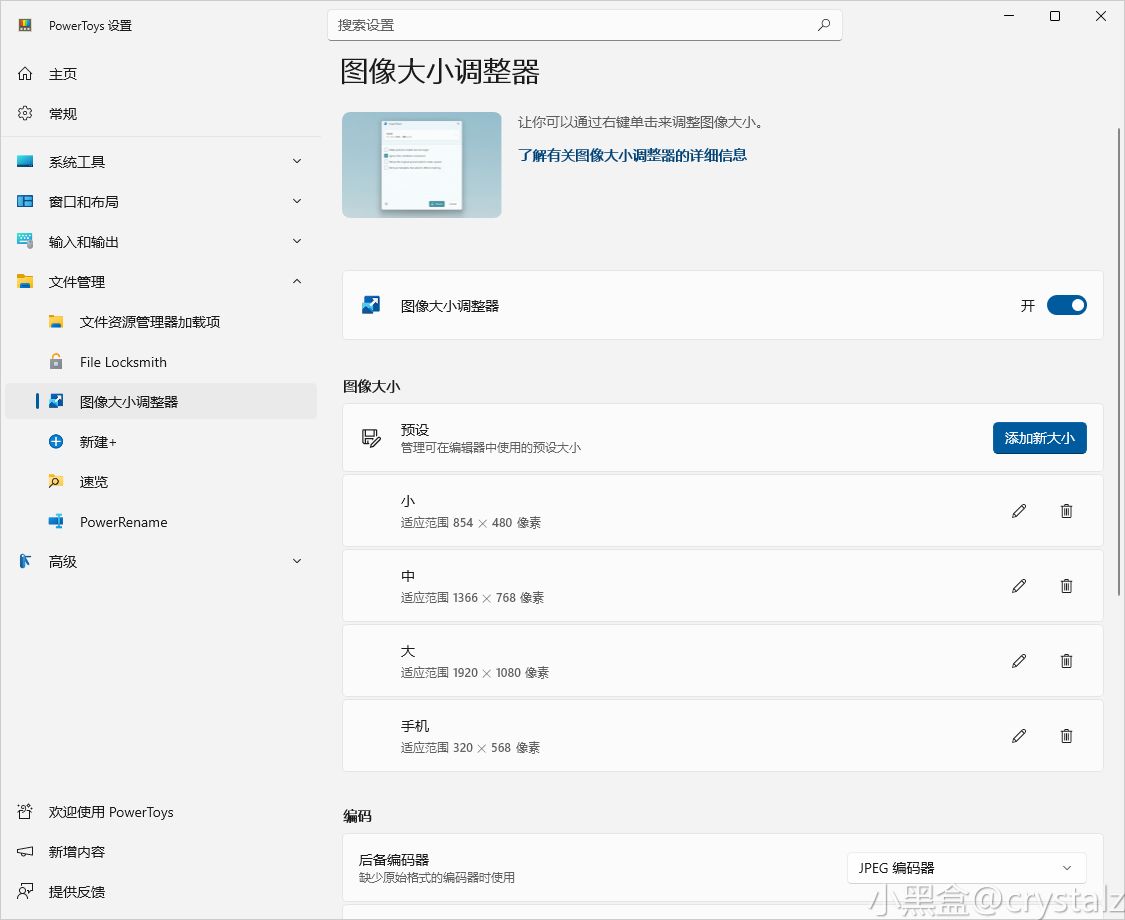Open the JPEG 编码器 dropdown
Image resolution: width=1125 pixels, height=920 pixels.
click(966, 868)
